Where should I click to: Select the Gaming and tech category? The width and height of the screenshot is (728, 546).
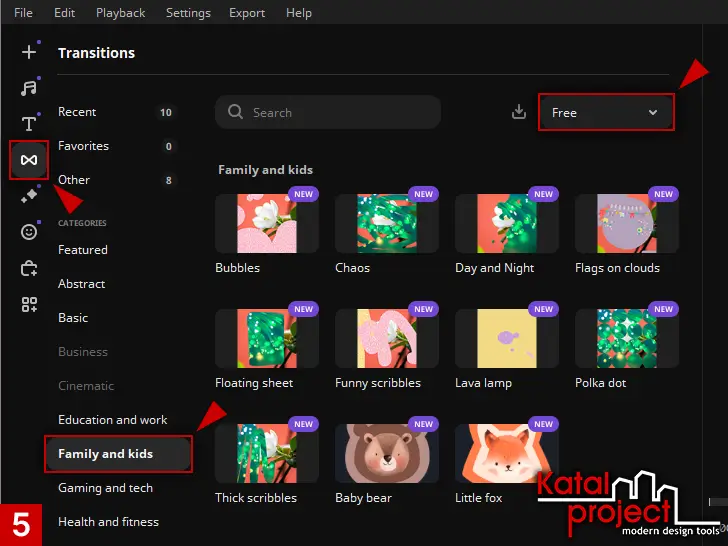coord(105,488)
